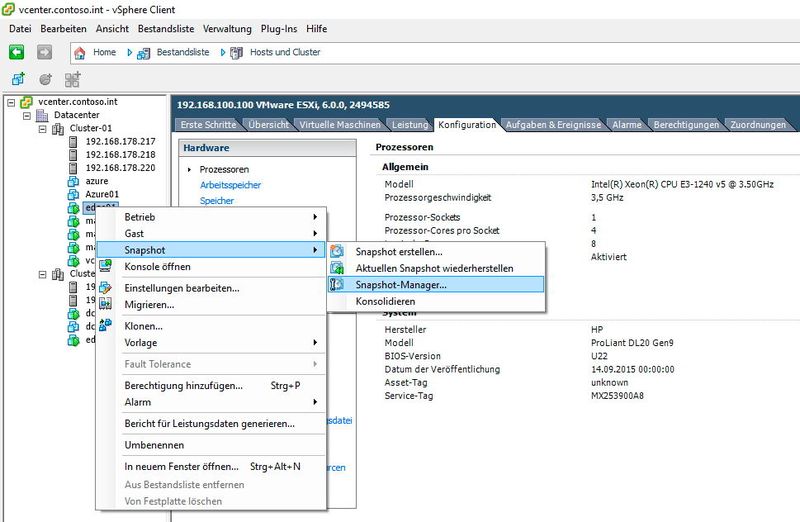Switch to the Berechtigungen tab

pos(686,125)
